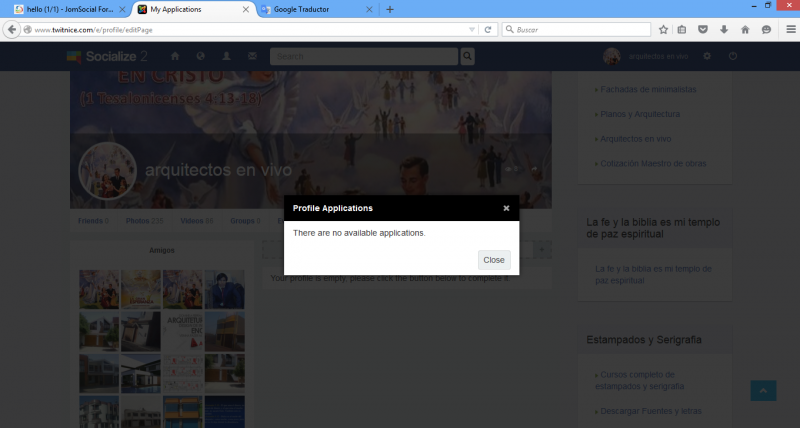This screenshot has height=428, width=800.
Task: Go back with browser back arrow
Action: (x=12, y=30)
